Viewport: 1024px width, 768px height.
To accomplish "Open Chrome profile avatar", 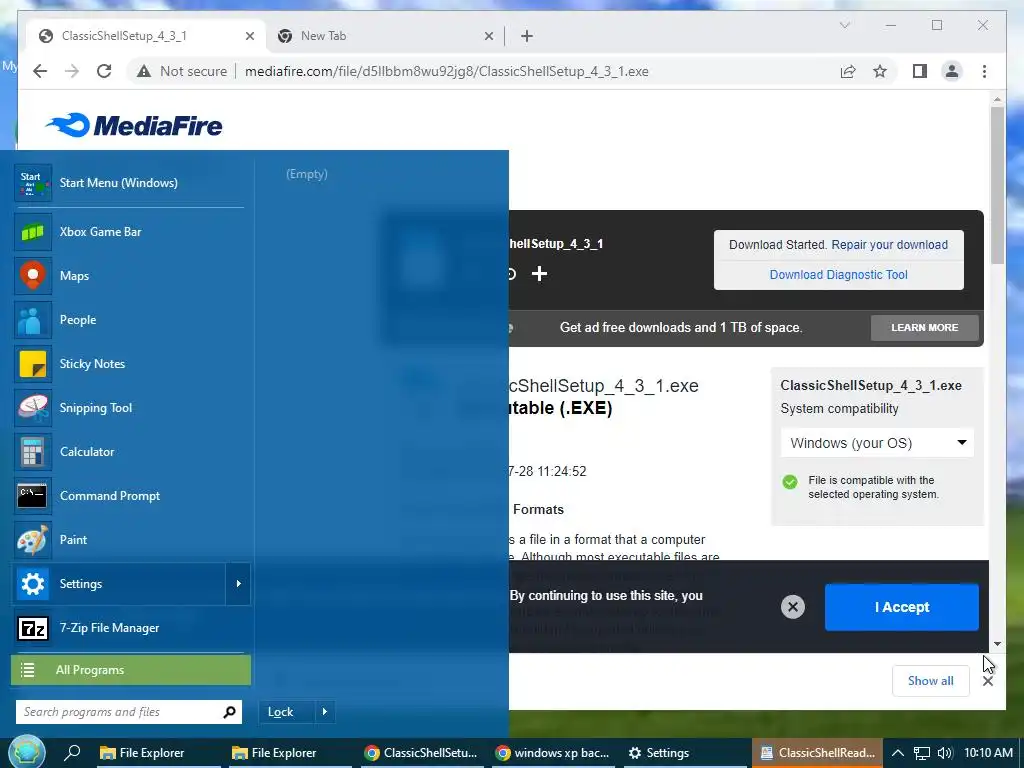I will [952, 71].
